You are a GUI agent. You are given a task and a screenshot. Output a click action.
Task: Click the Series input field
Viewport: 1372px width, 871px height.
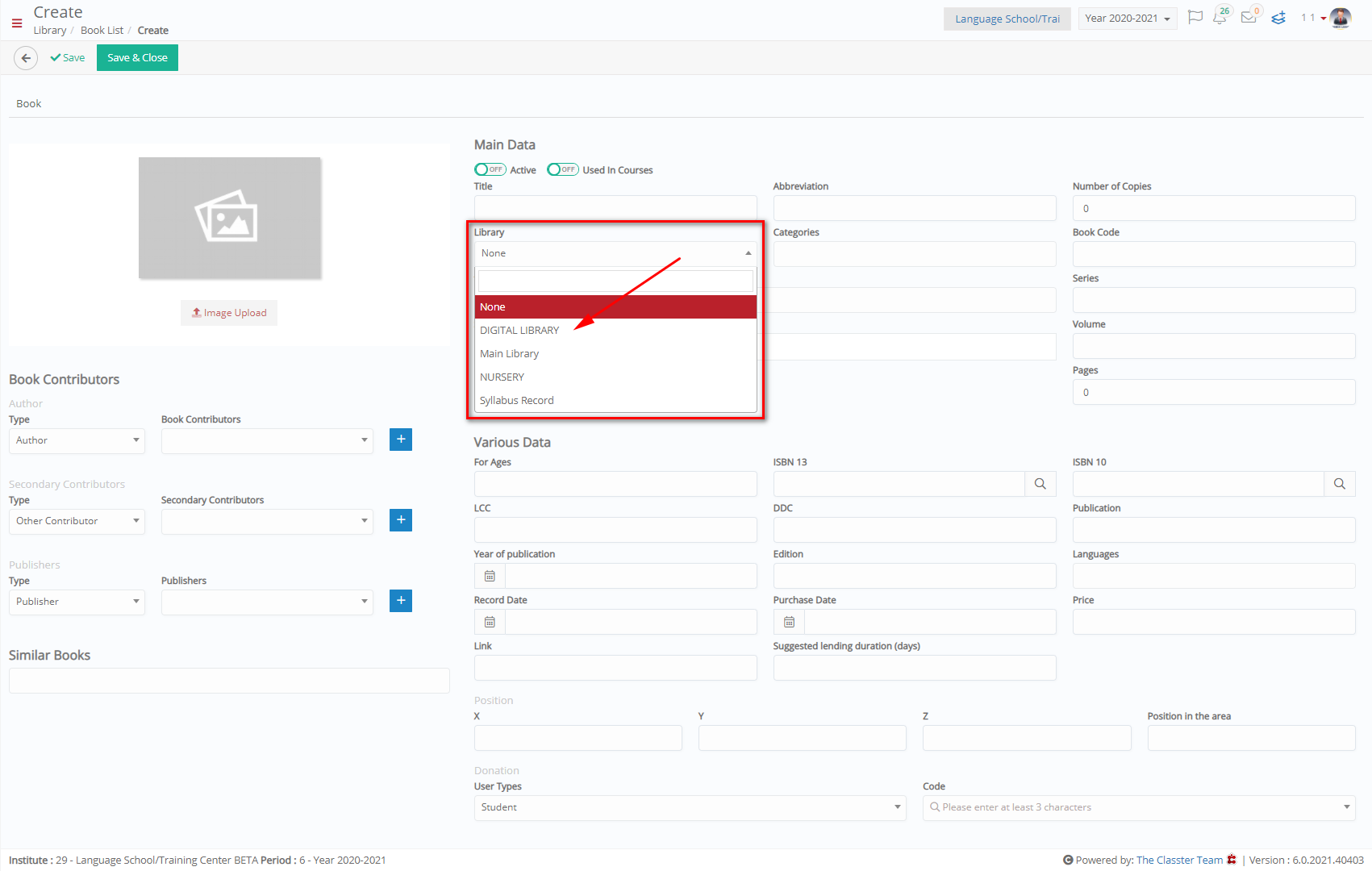[x=1214, y=300]
